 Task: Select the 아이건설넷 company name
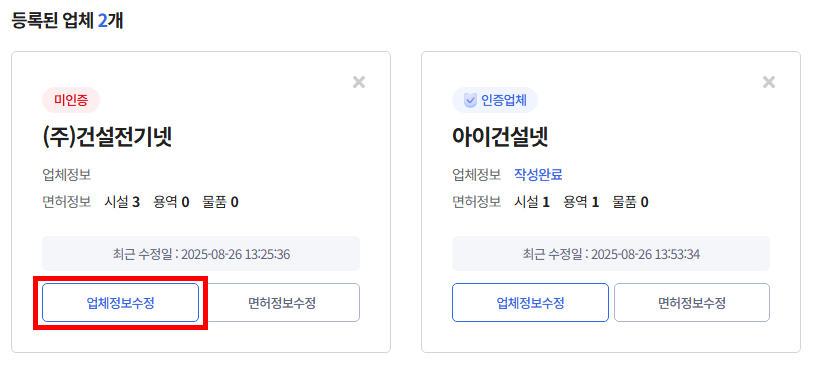(x=500, y=137)
